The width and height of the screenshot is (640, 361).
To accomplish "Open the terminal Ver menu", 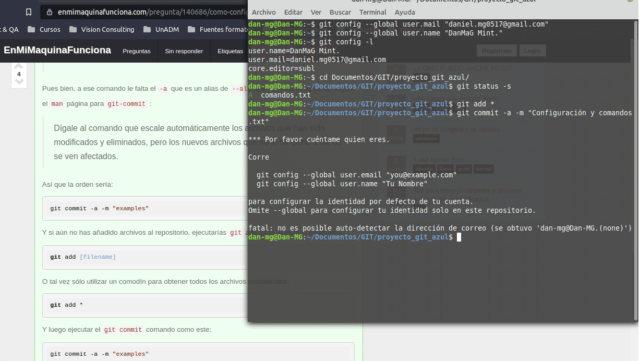I will coord(316,12).
